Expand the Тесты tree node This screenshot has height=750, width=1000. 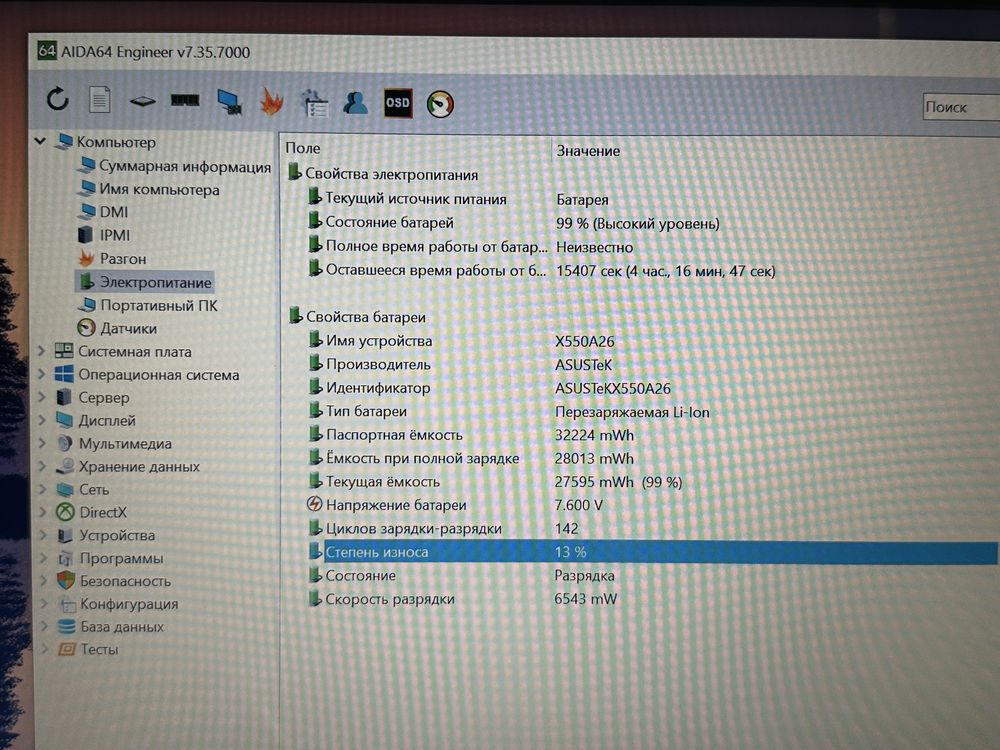(45, 649)
